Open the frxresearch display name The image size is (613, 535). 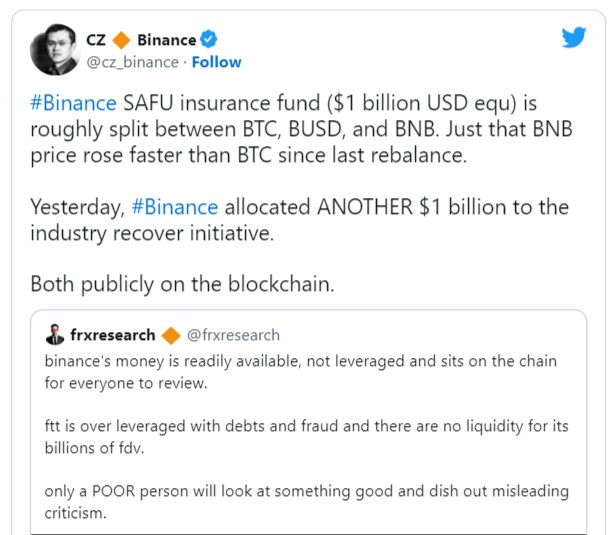[113, 335]
